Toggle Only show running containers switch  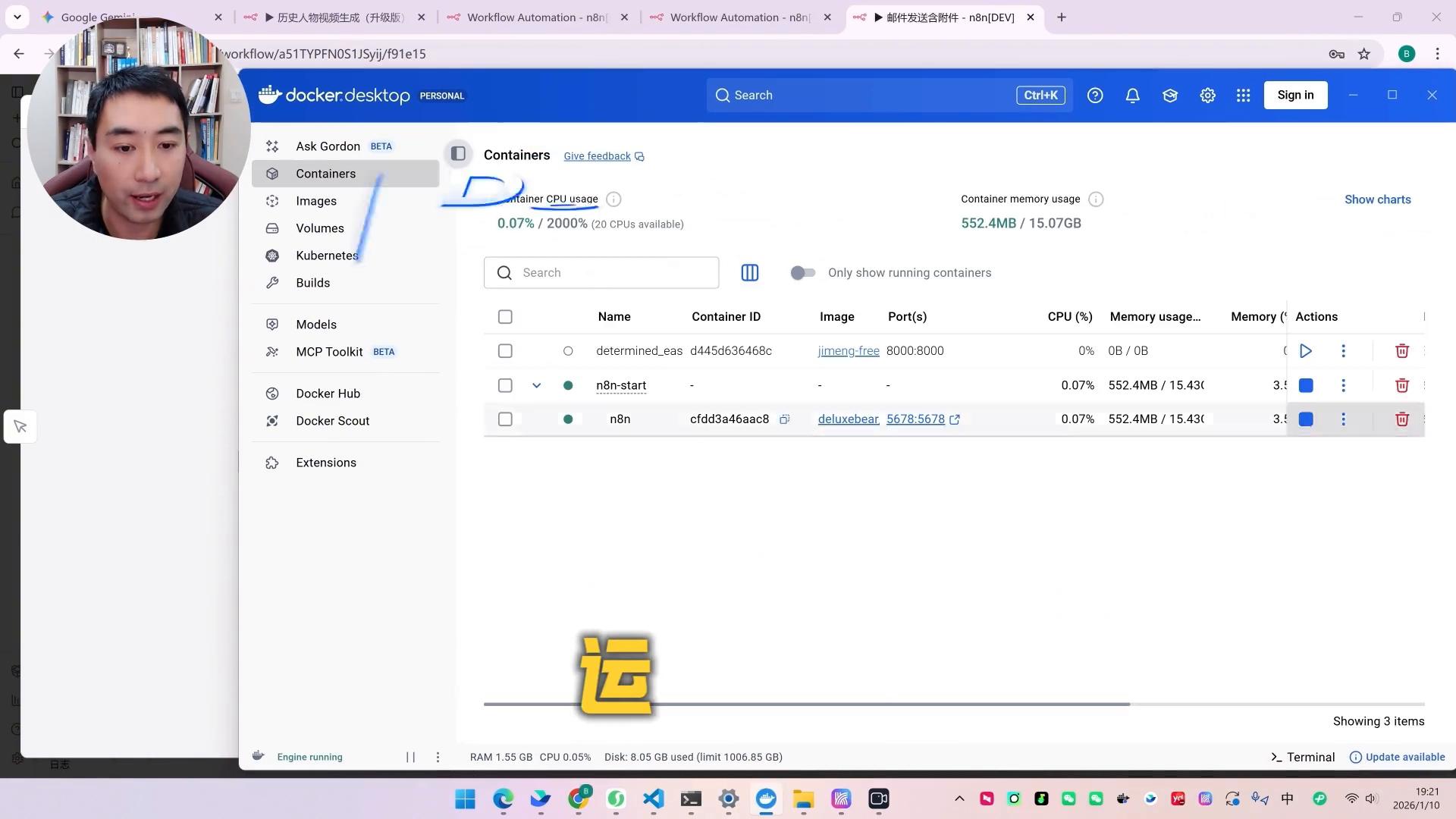tap(802, 273)
